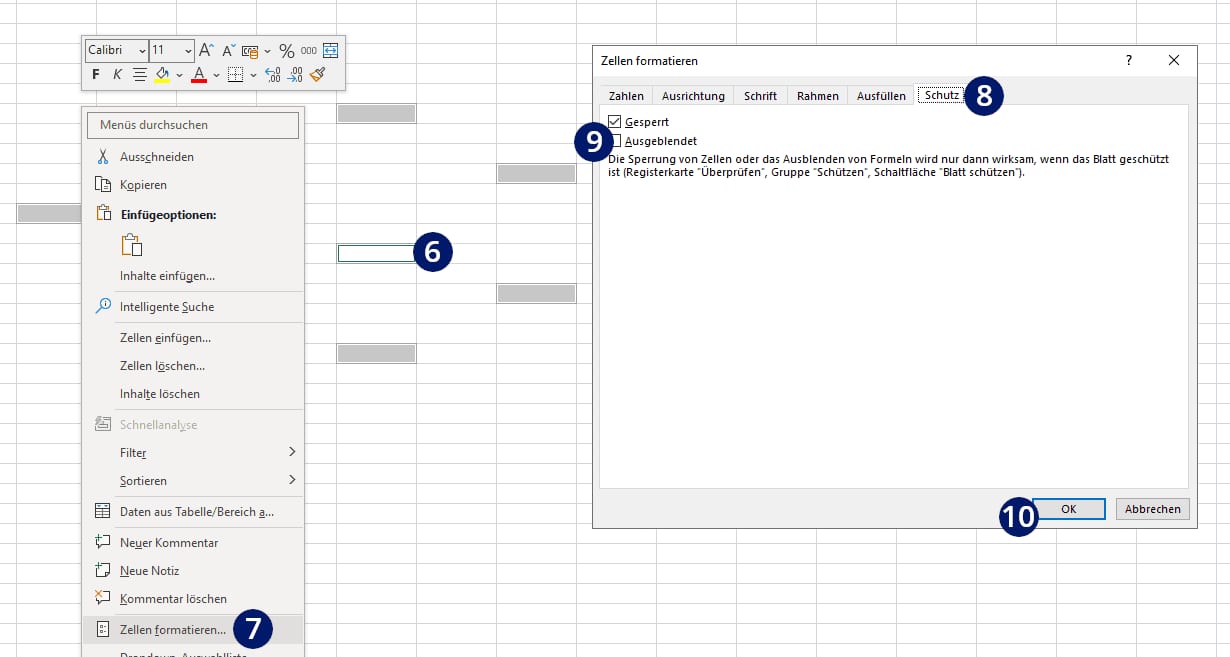Click the dialog help question mark

point(1129,60)
